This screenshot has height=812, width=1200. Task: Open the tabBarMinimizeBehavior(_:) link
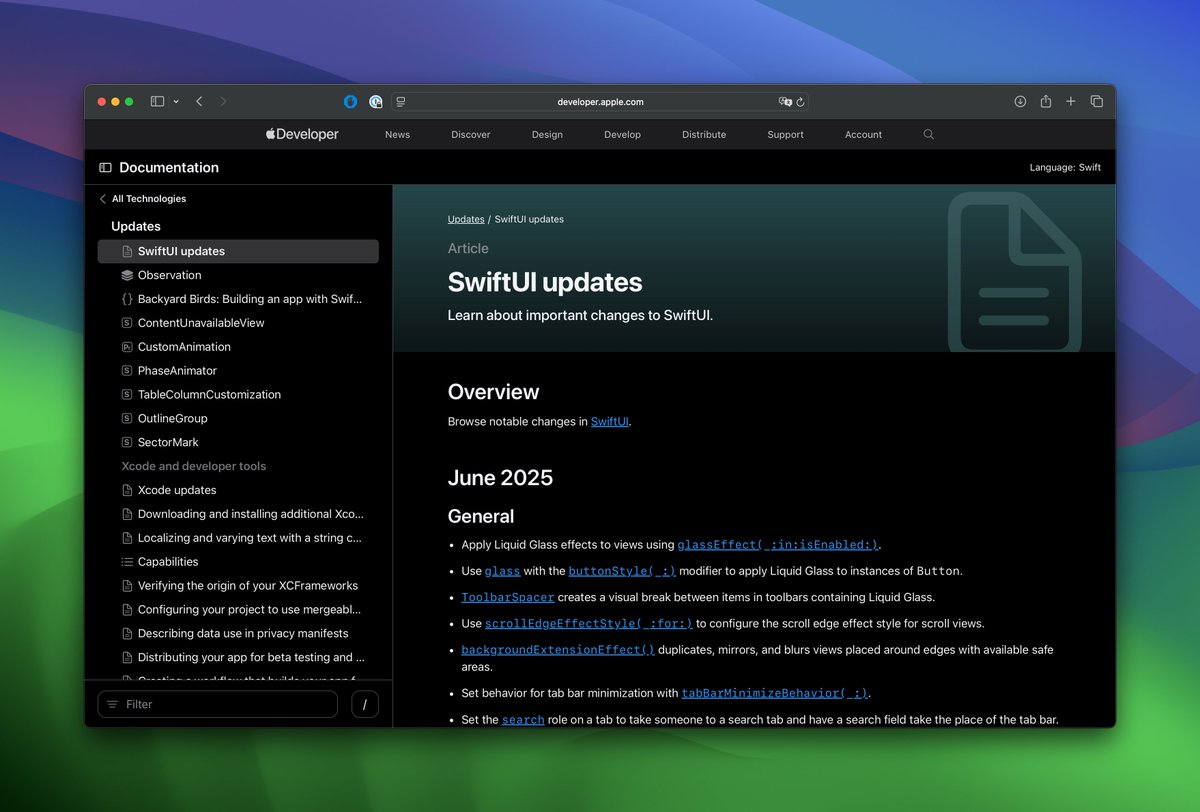(x=775, y=693)
